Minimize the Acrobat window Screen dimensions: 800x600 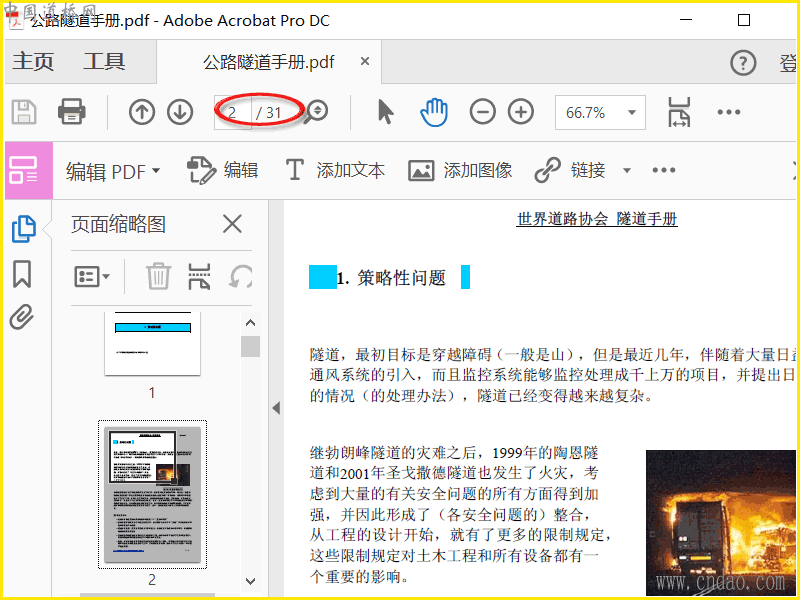point(686,20)
